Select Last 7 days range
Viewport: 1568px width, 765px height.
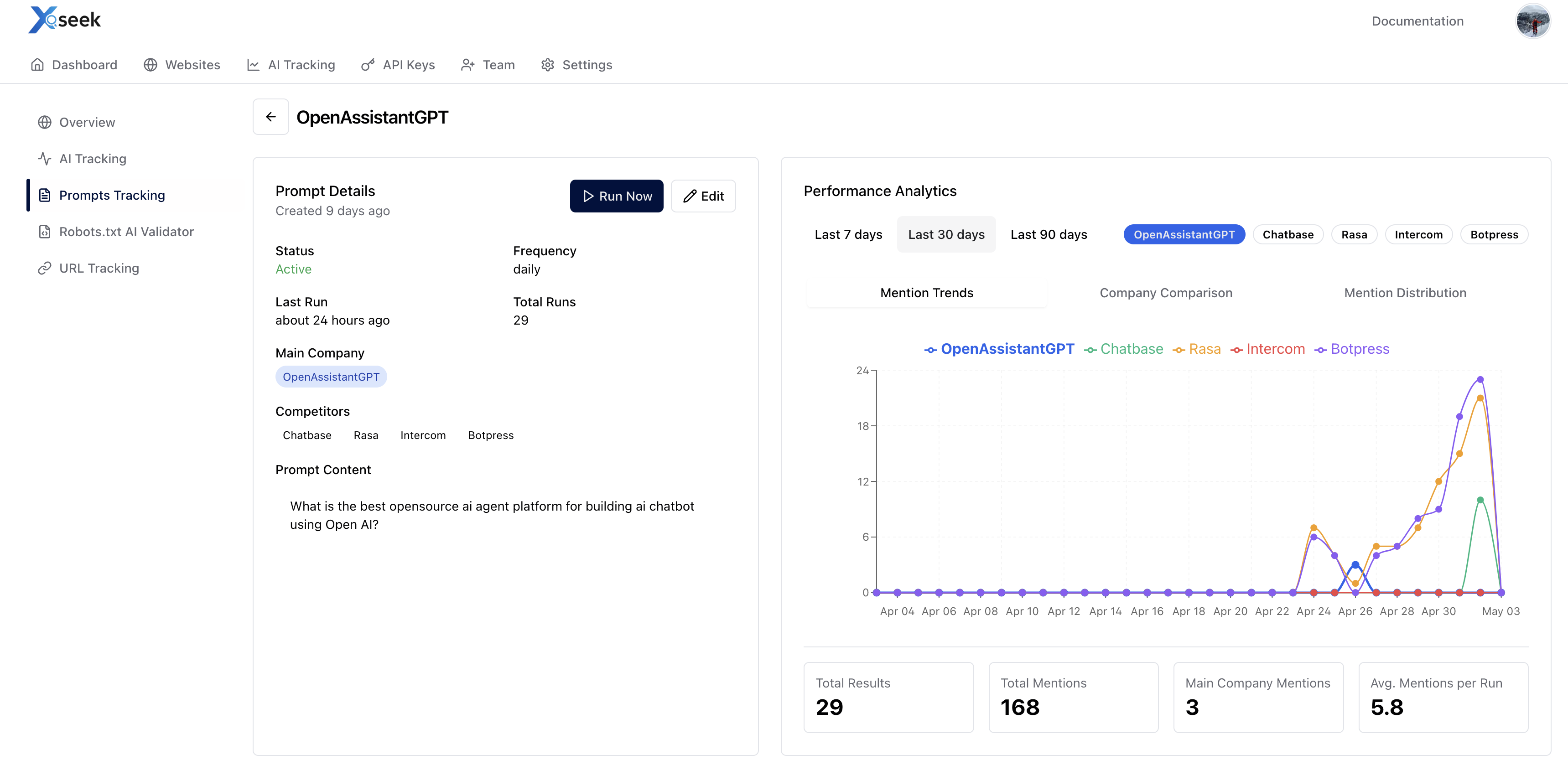848,234
